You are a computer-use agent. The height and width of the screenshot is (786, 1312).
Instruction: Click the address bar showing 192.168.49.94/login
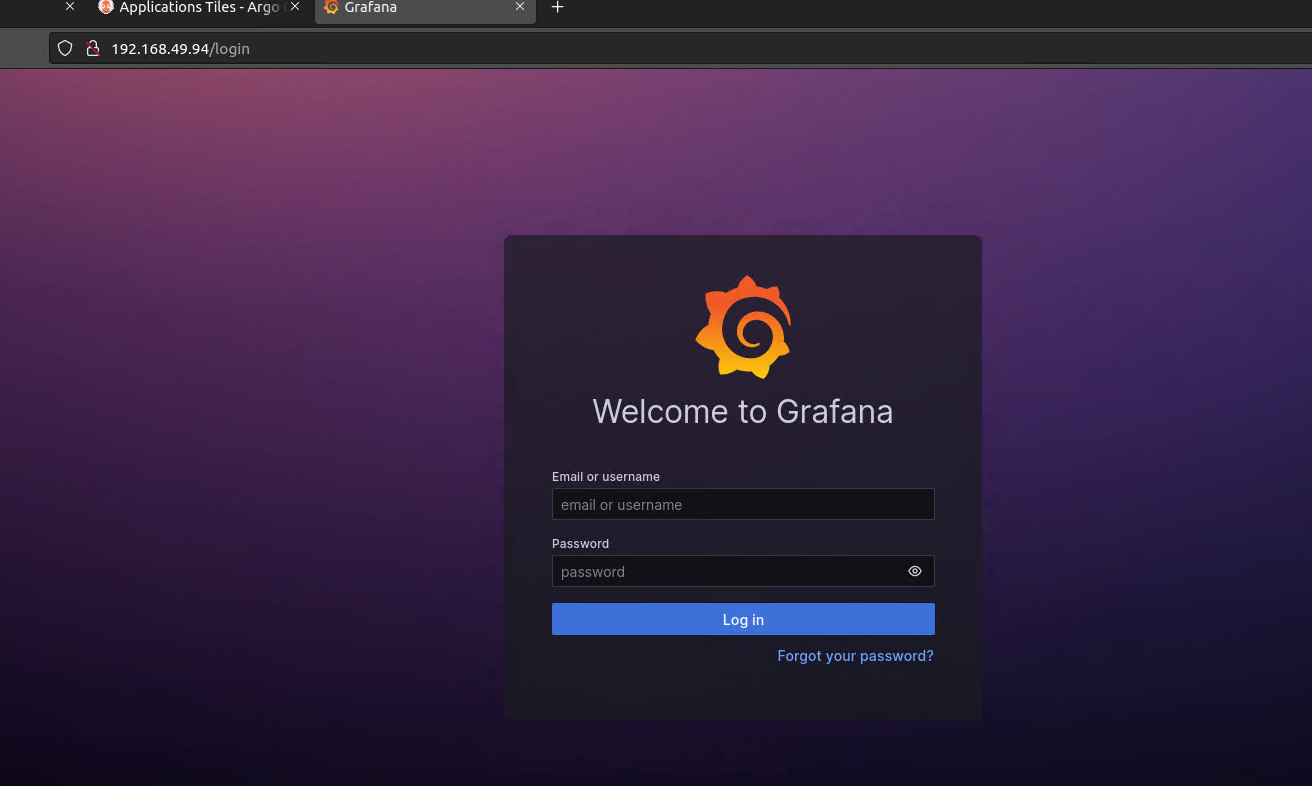(x=680, y=48)
